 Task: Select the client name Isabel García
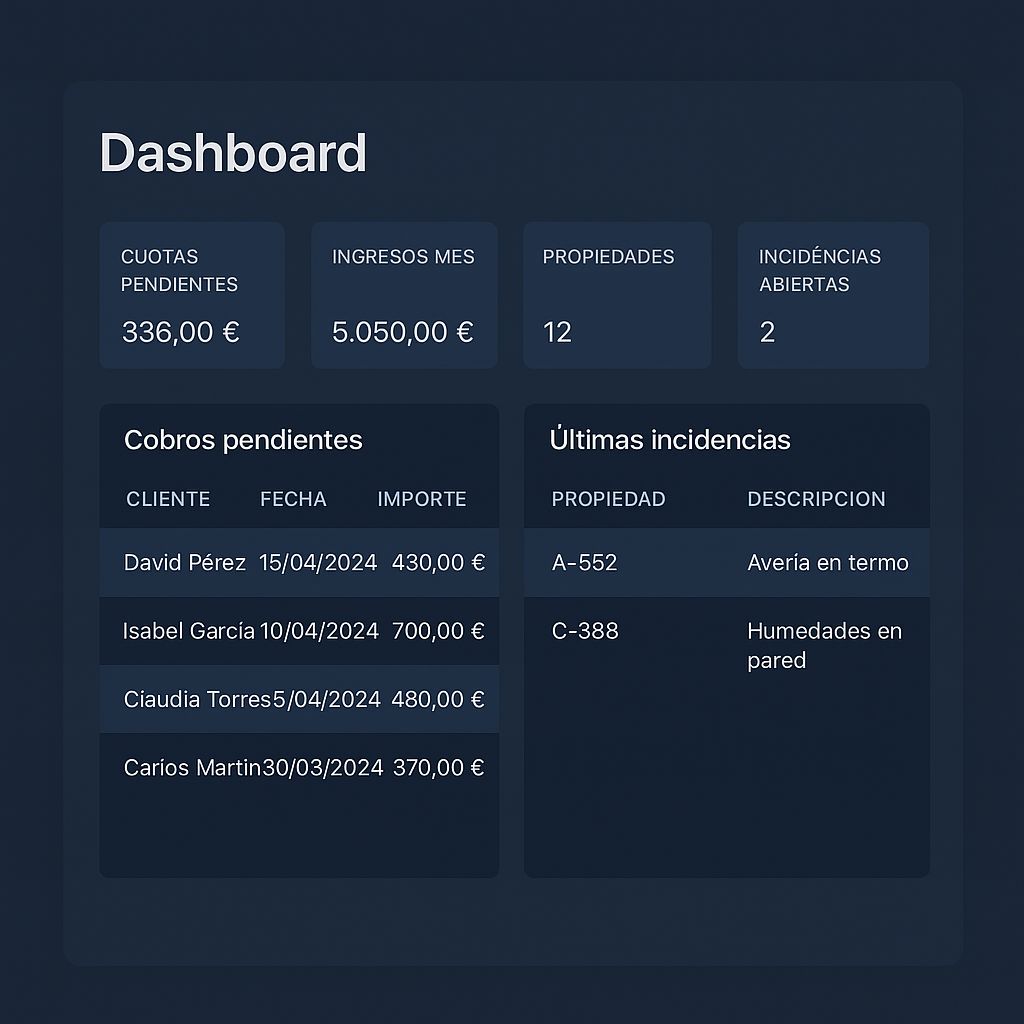click(x=188, y=631)
